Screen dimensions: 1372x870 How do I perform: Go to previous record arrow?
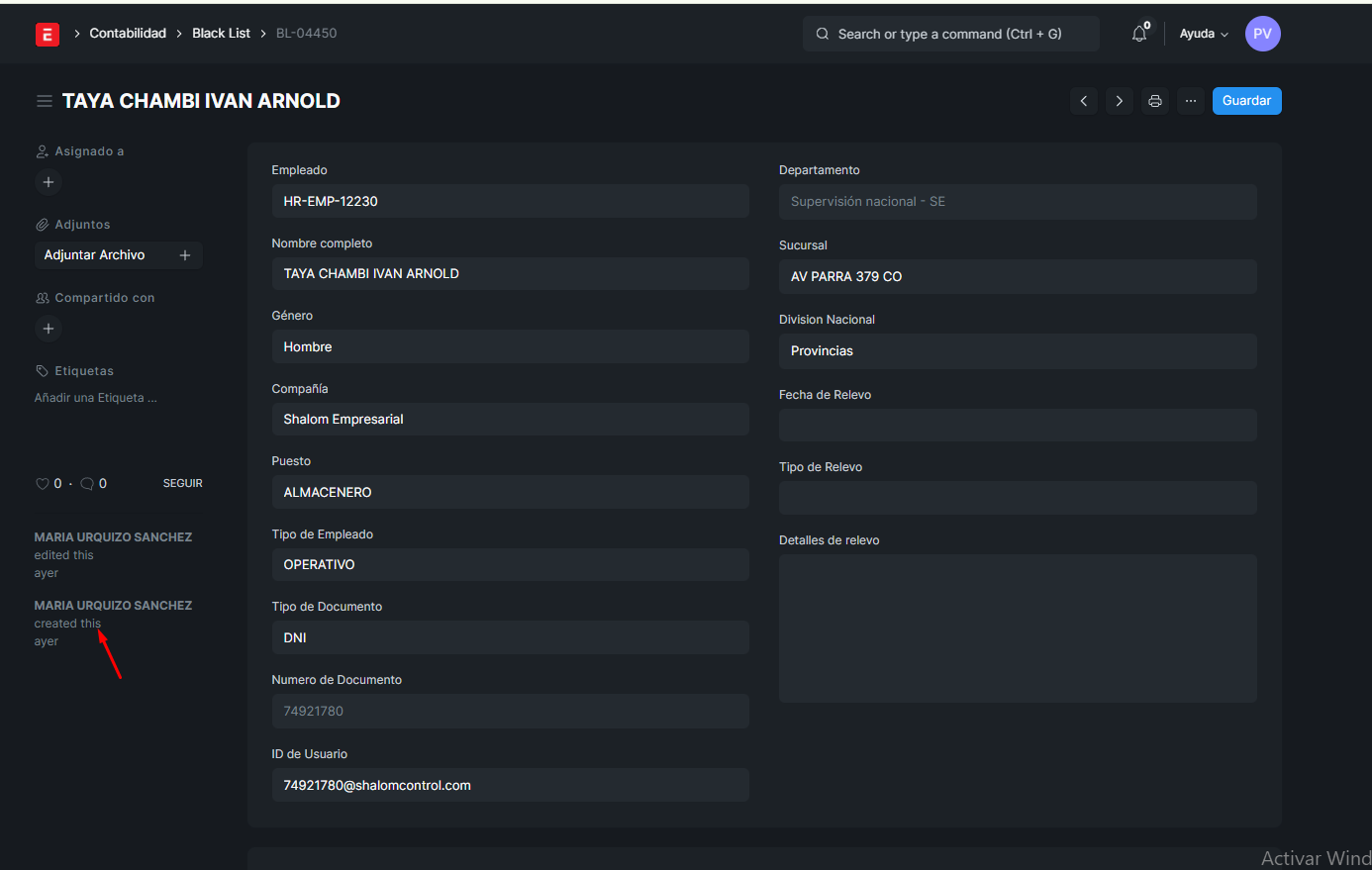[x=1084, y=101]
